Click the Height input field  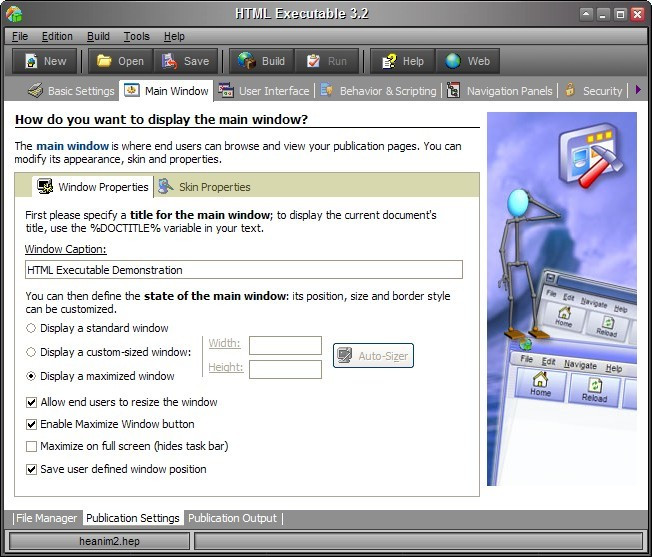(285, 370)
